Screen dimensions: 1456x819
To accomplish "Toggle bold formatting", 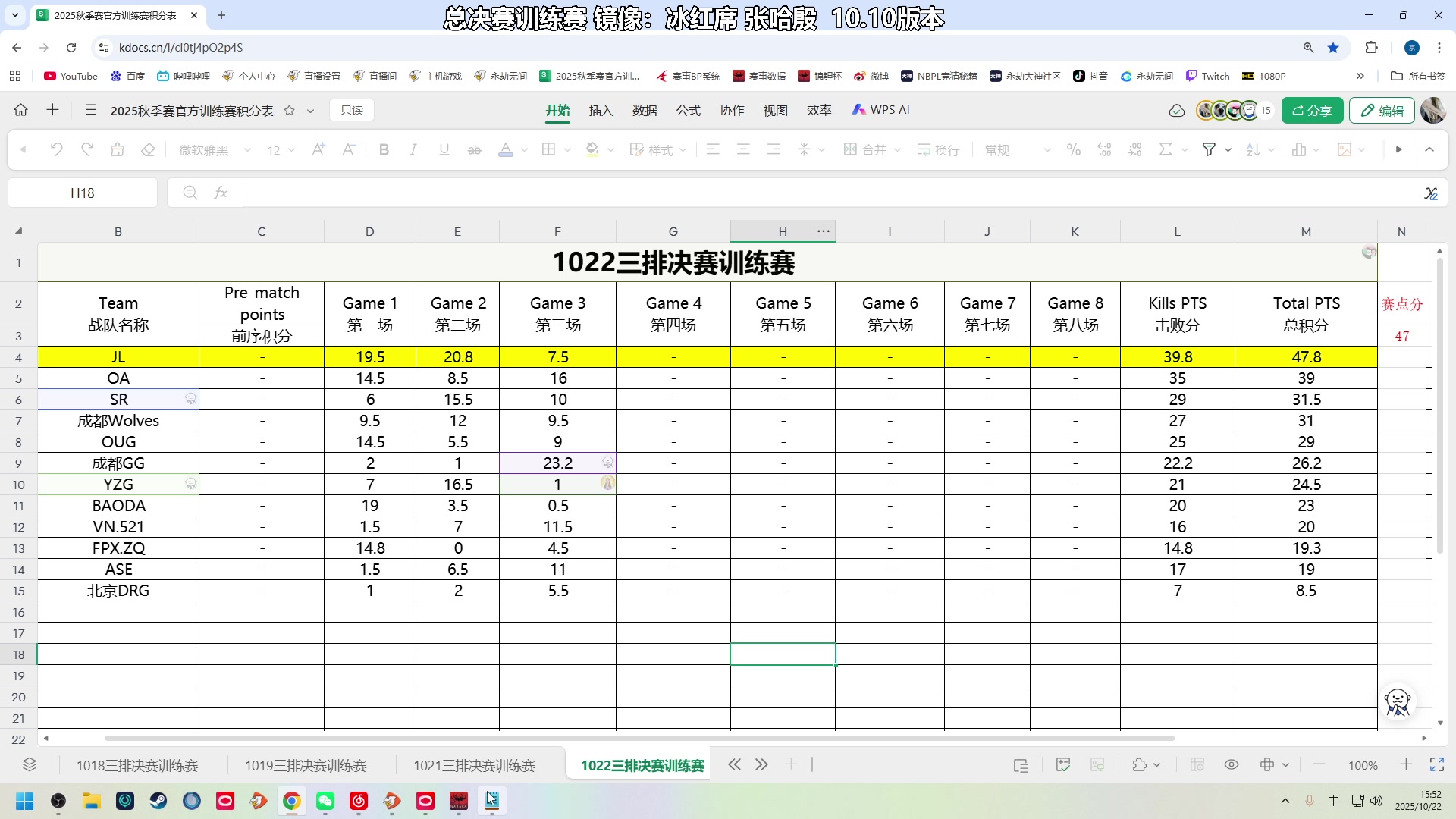I will click(x=384, y=149).
